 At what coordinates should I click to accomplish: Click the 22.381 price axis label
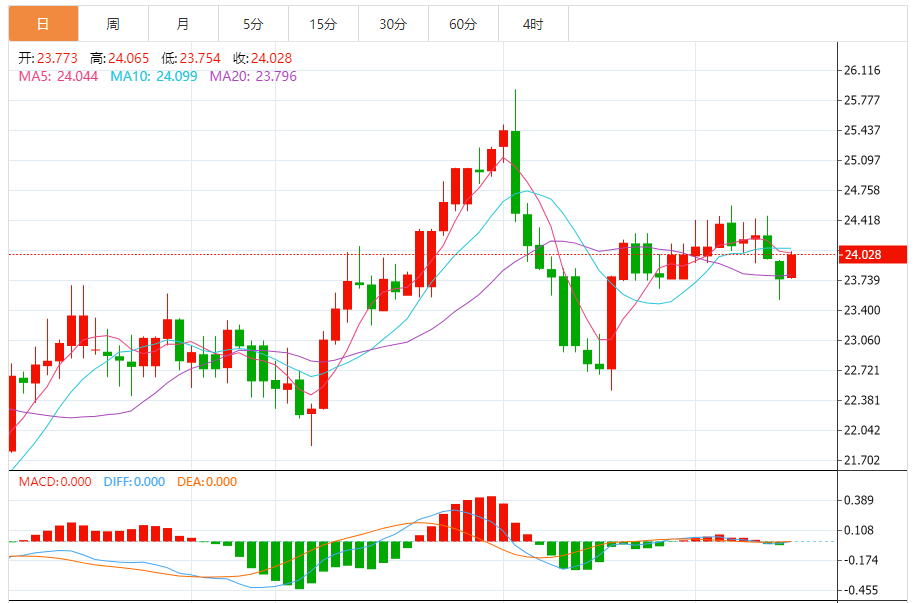862,400
